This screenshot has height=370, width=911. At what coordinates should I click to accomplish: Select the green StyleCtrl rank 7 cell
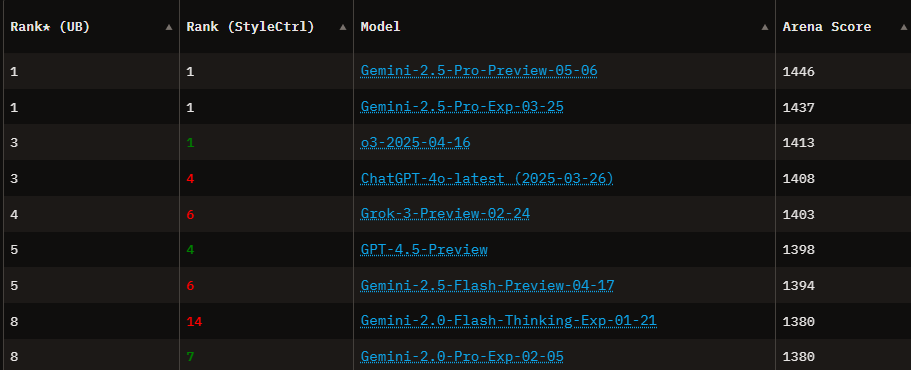[x=266, y=355]
